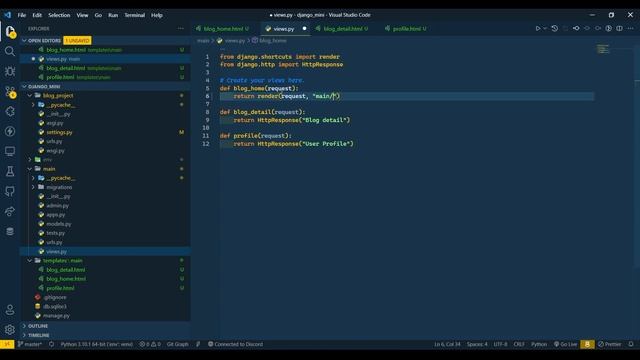Change file encoding UTF-8
The height and width of the screenshot is (360, 640).
click(x=500, y=344)
